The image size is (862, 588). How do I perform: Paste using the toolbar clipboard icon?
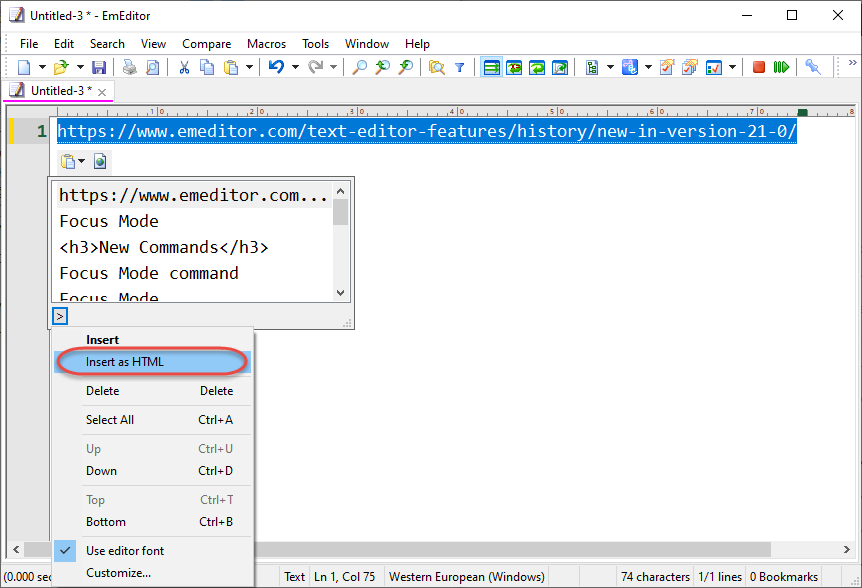231,67
